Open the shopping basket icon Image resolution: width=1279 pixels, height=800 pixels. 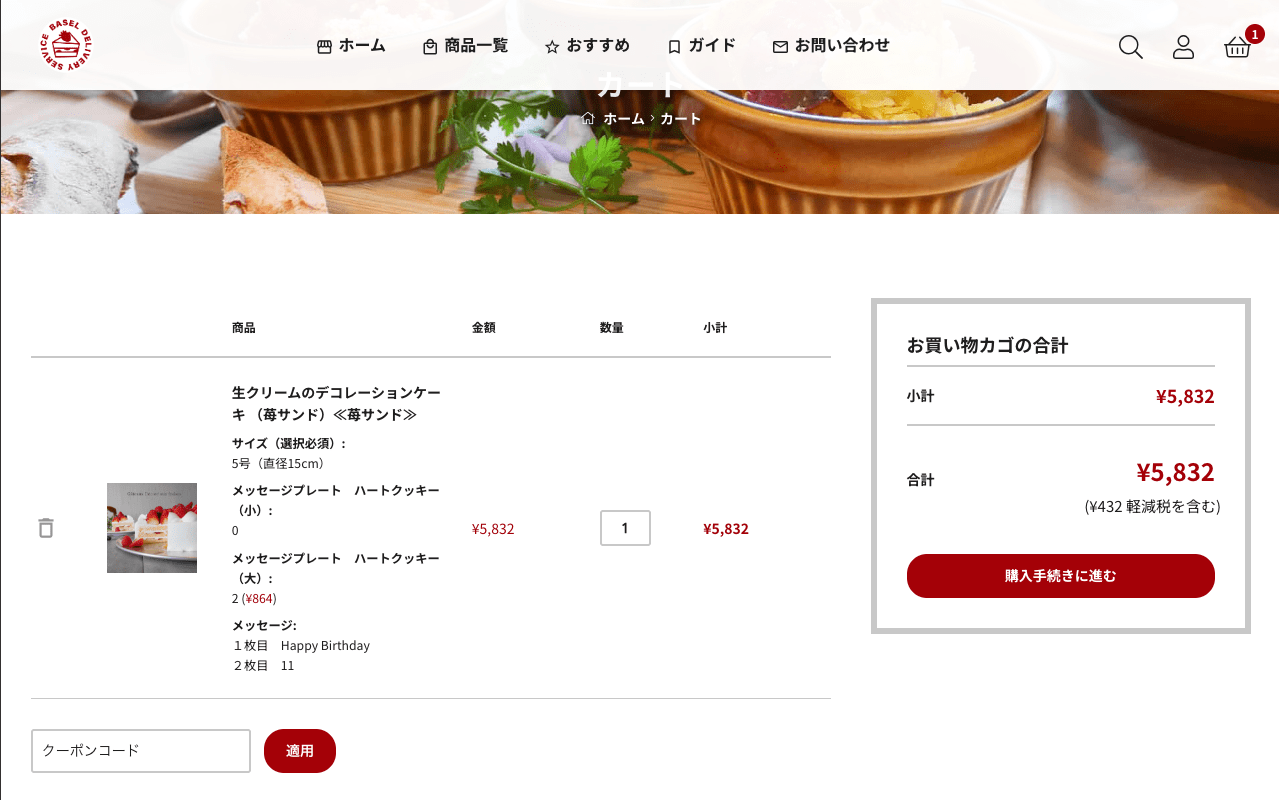[x=1237, y=47]
